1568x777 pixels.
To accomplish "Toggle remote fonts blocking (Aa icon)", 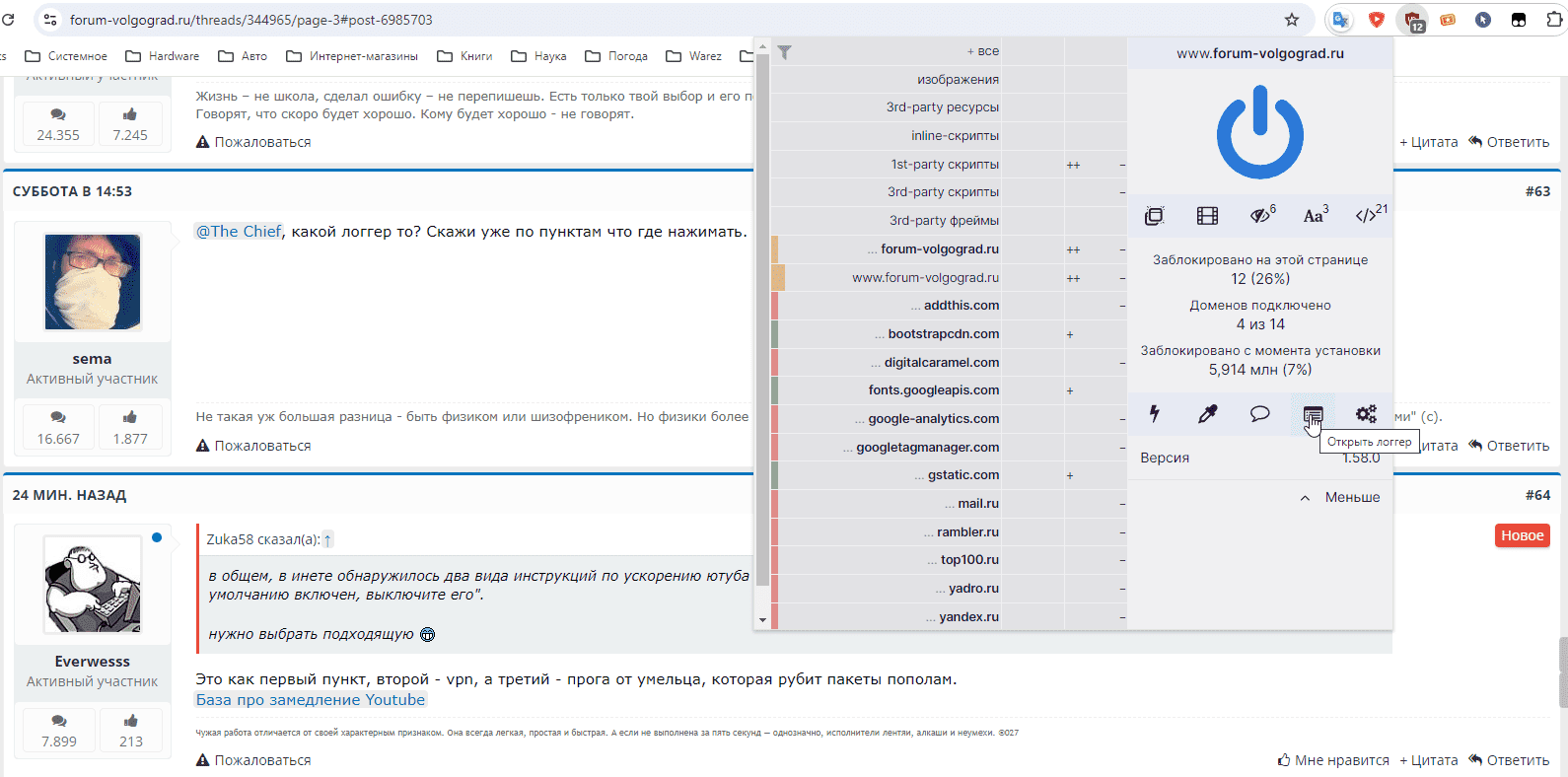I will pyautogui.click(x=1314, y=216).
